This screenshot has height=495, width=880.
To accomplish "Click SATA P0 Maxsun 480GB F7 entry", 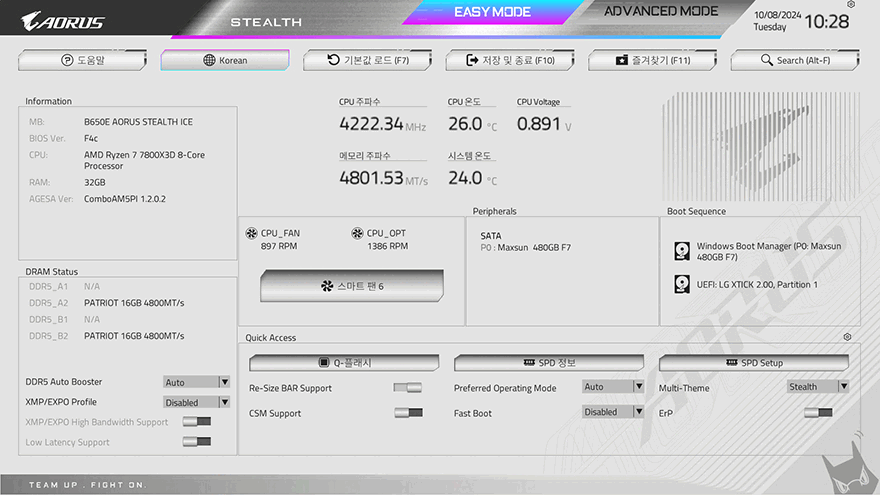I will [x=525, y=247].
